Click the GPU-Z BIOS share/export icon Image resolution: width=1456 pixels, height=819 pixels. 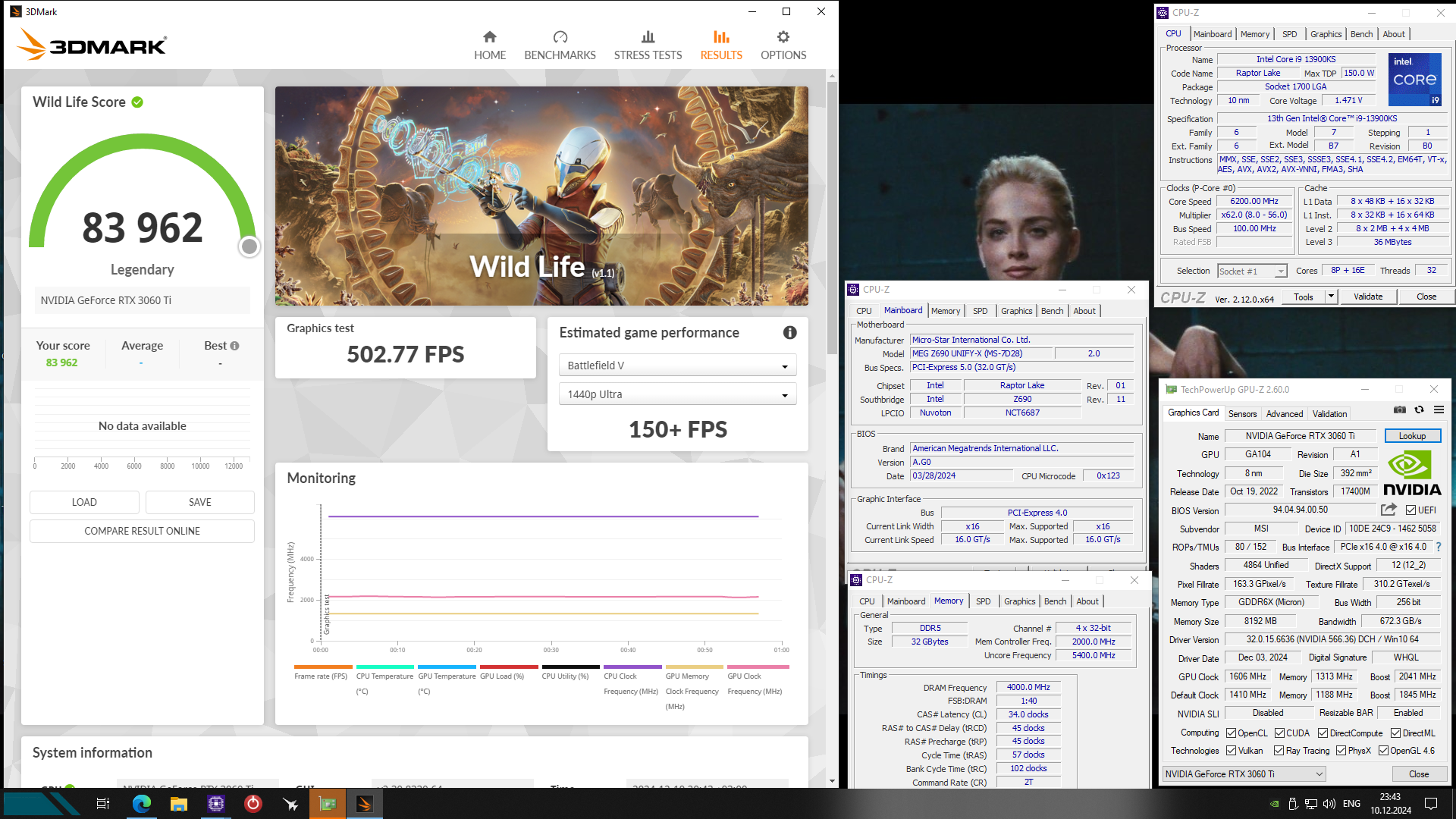pos(1389,510)
